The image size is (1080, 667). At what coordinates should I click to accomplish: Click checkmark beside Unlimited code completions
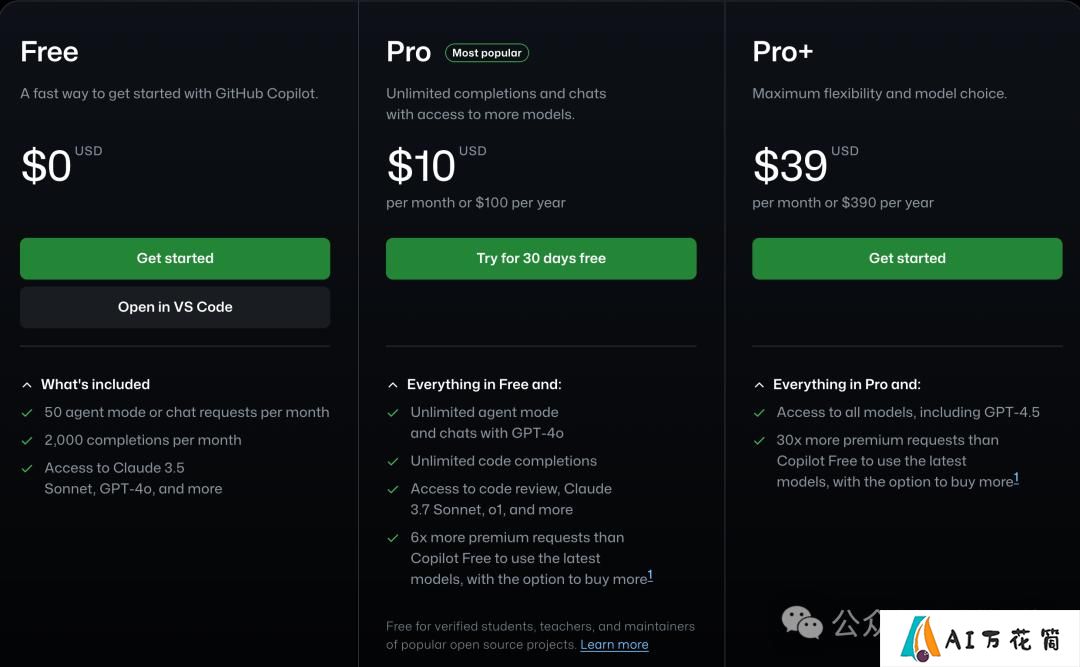click(393, 462)
